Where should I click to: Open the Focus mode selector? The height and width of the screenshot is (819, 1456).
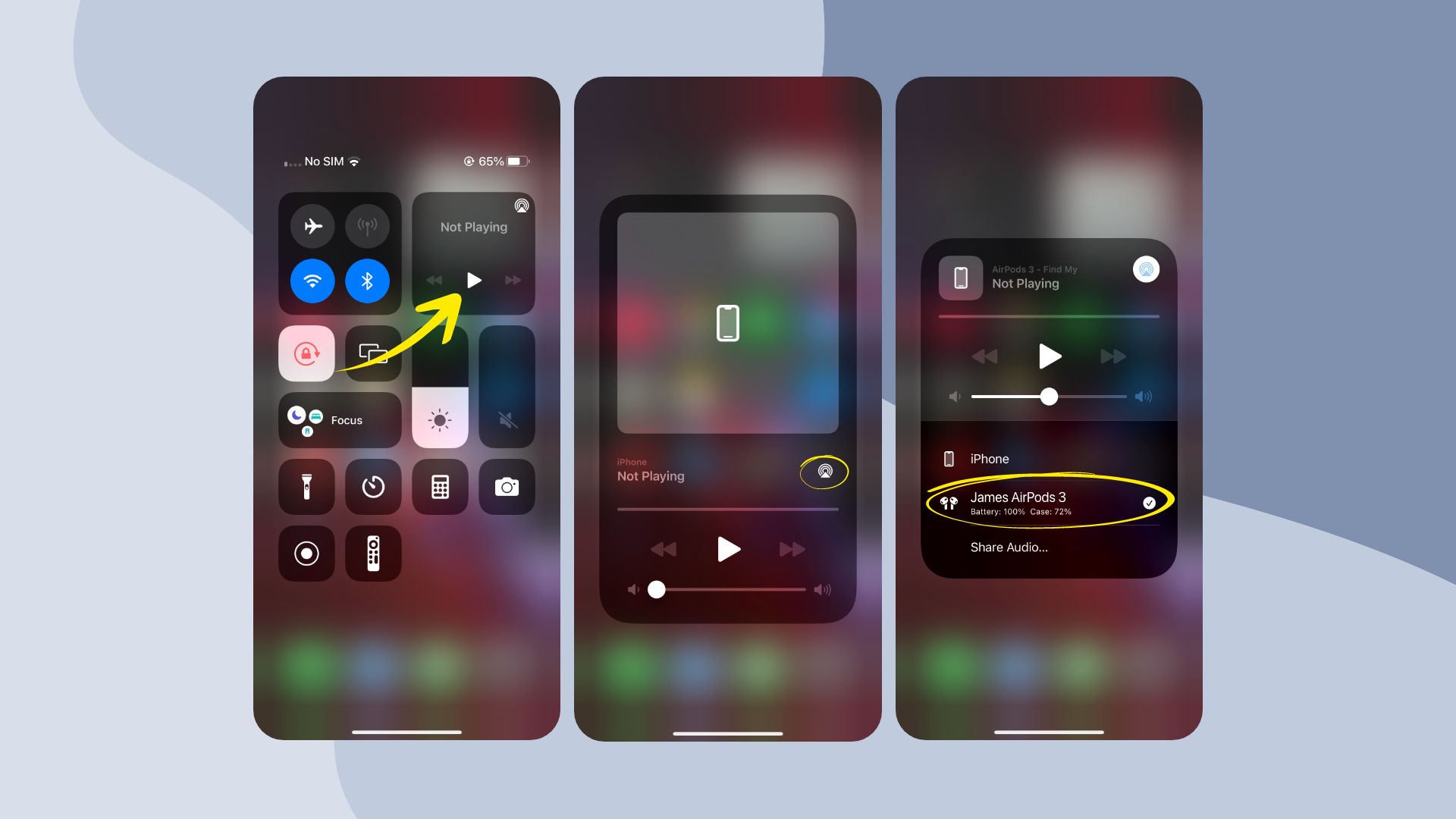pos(339,419)
